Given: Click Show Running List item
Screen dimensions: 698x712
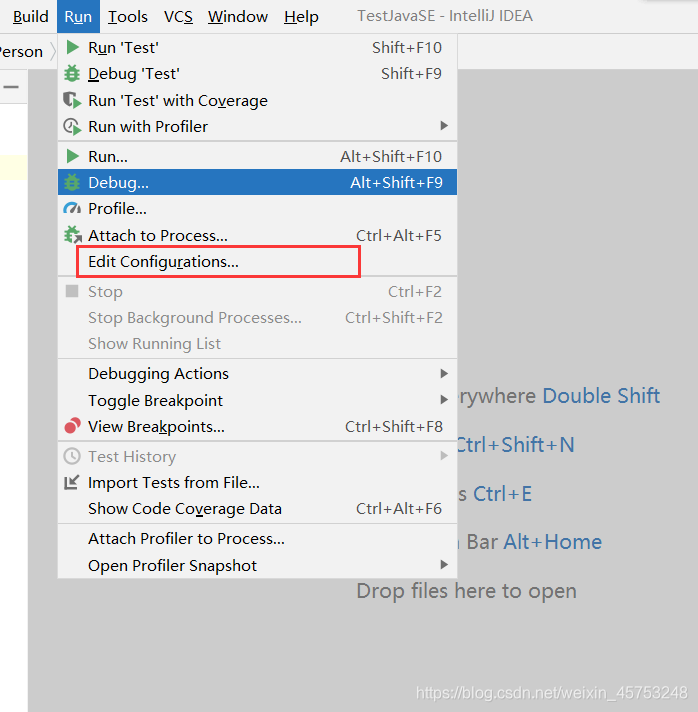Looking at the screenshot, I should point(257,343).
